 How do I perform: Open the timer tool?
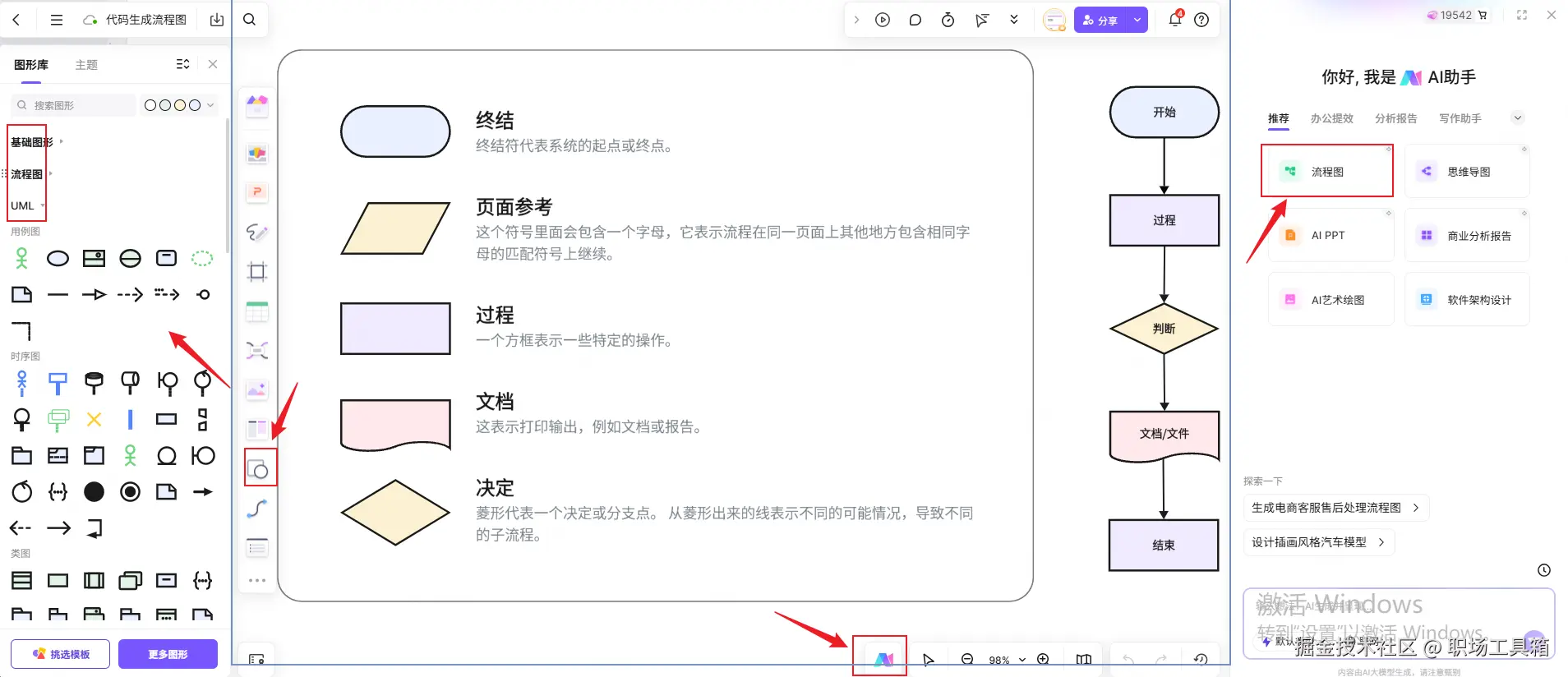click(x=948, y=20)
